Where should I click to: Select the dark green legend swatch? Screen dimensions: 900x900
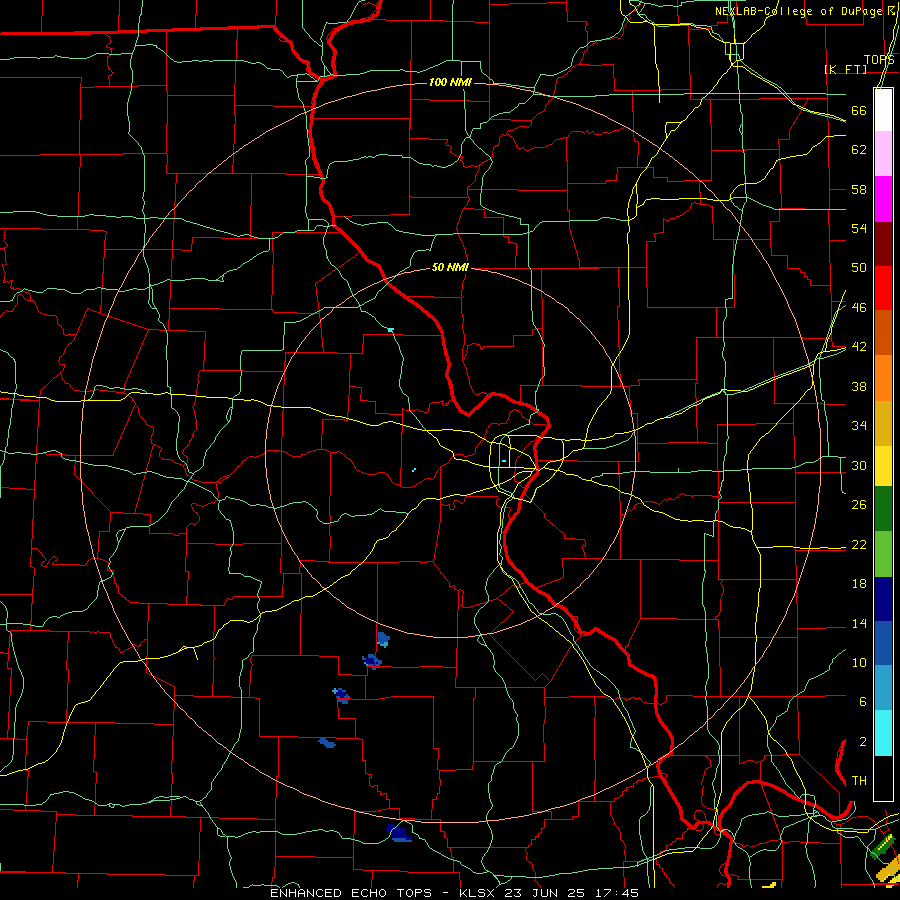click(x=883, y=509)
